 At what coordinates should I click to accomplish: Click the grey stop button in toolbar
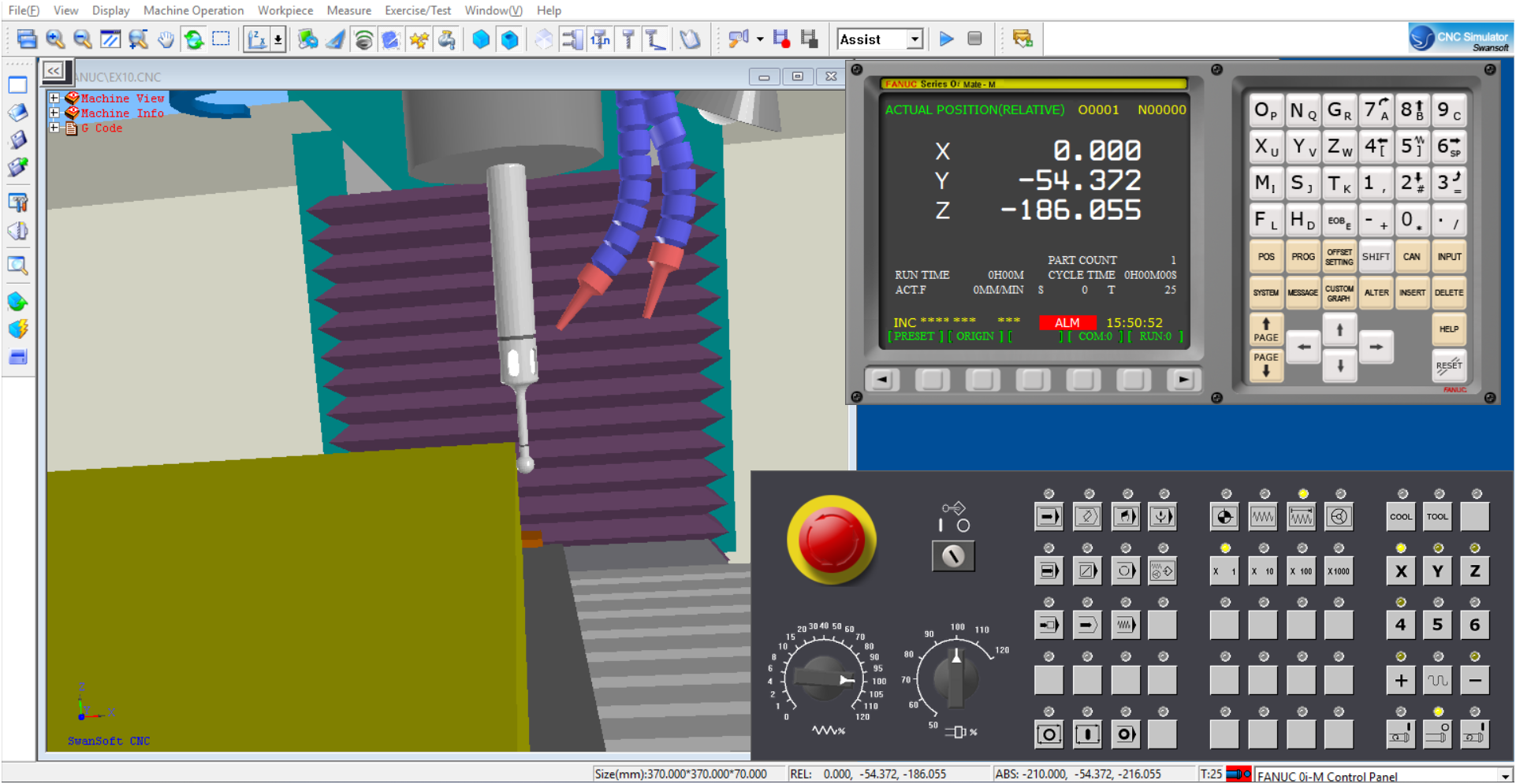click(975, 39)
